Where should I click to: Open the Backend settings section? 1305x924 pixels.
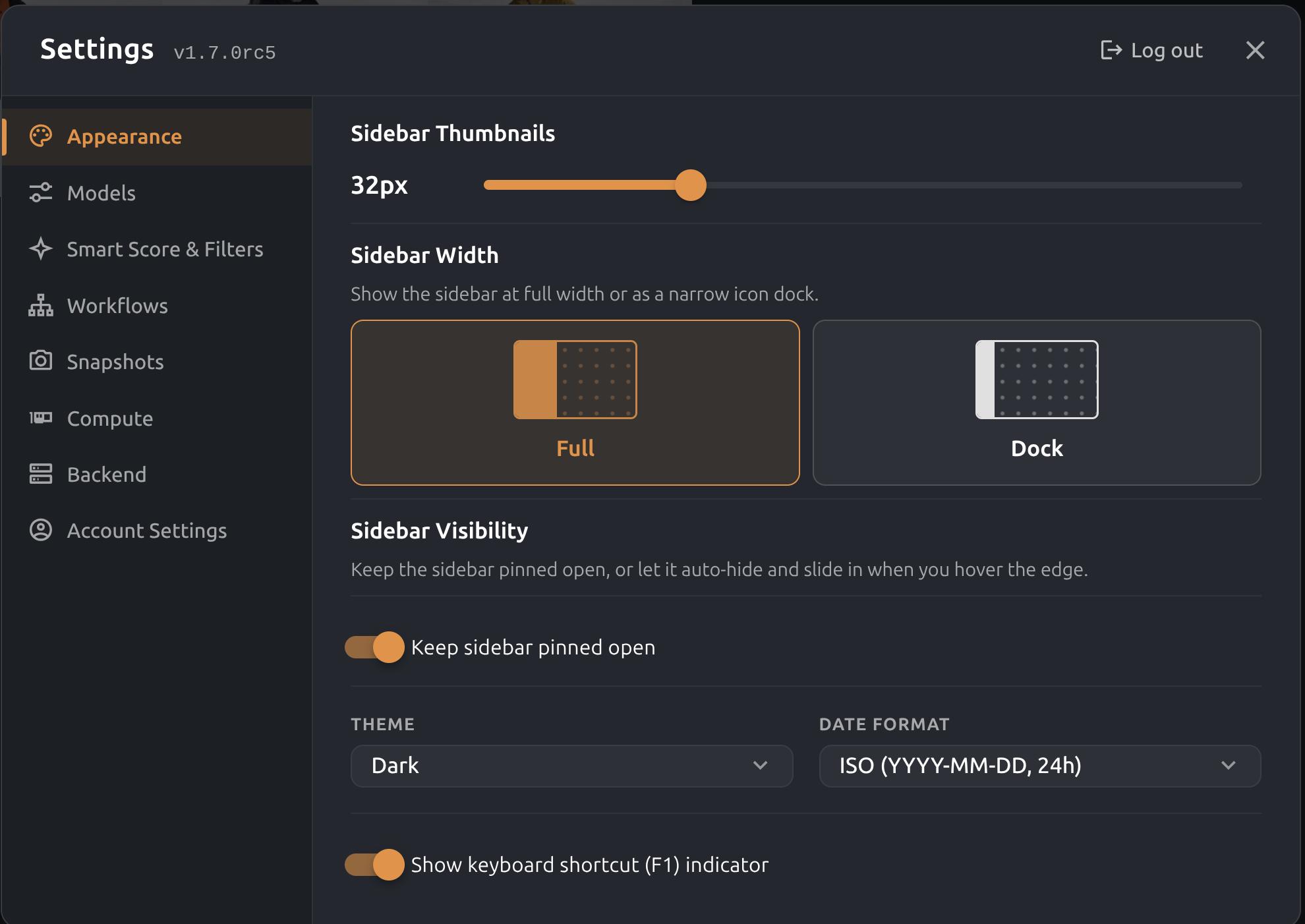click(157, 474)
